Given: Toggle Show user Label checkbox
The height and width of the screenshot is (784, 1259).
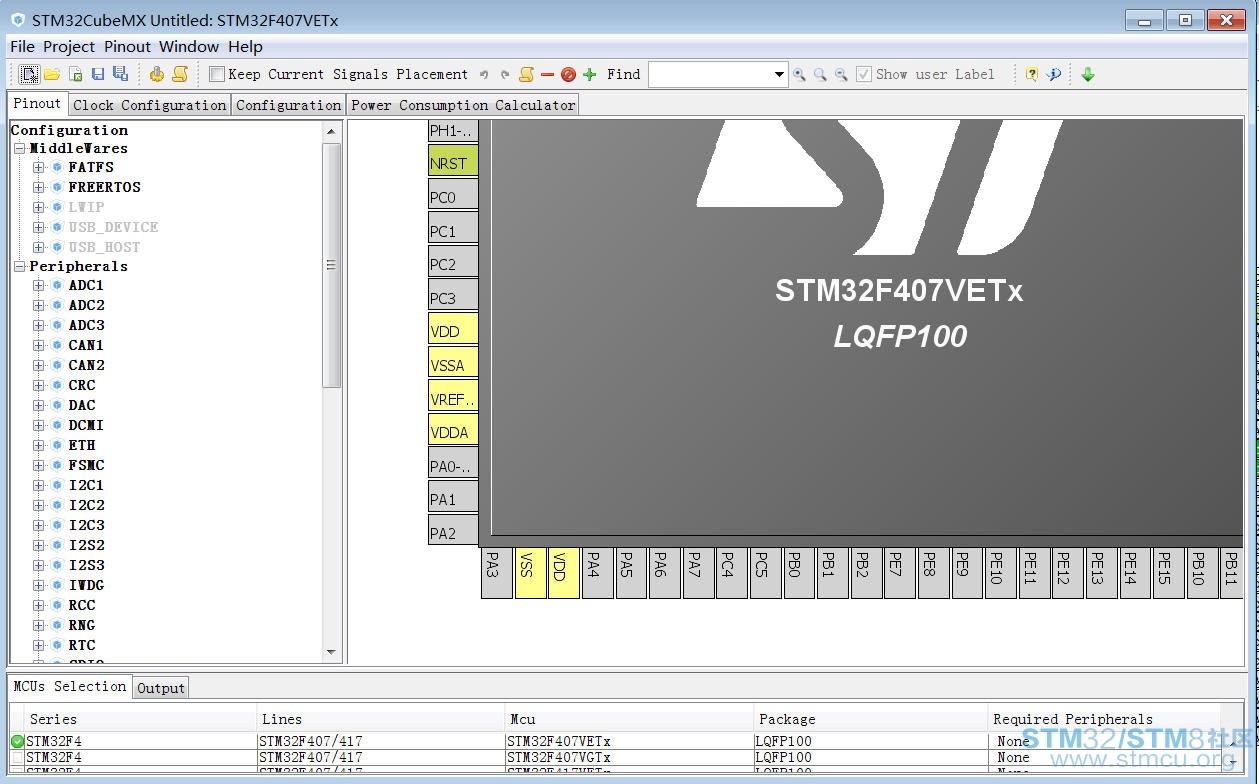Looking at the screenshot, I should click(864, 74).
